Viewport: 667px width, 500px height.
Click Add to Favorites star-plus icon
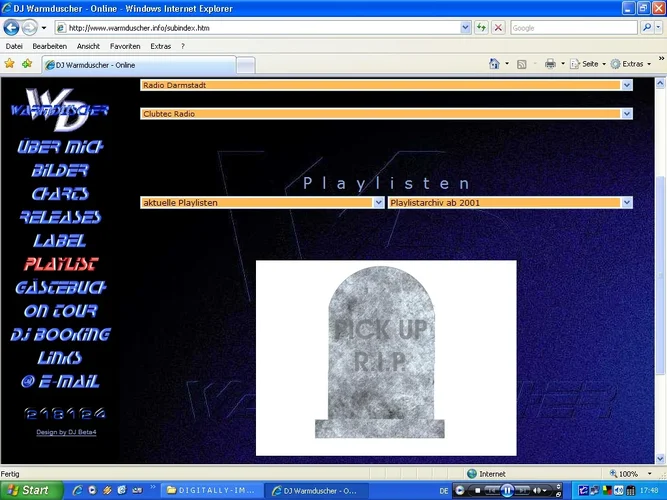27,64
